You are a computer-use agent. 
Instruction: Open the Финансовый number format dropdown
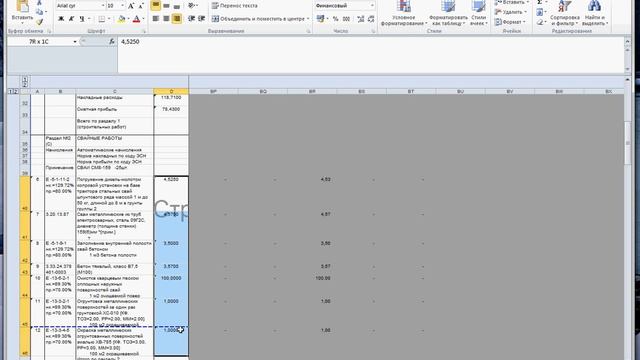pos(372,6)
